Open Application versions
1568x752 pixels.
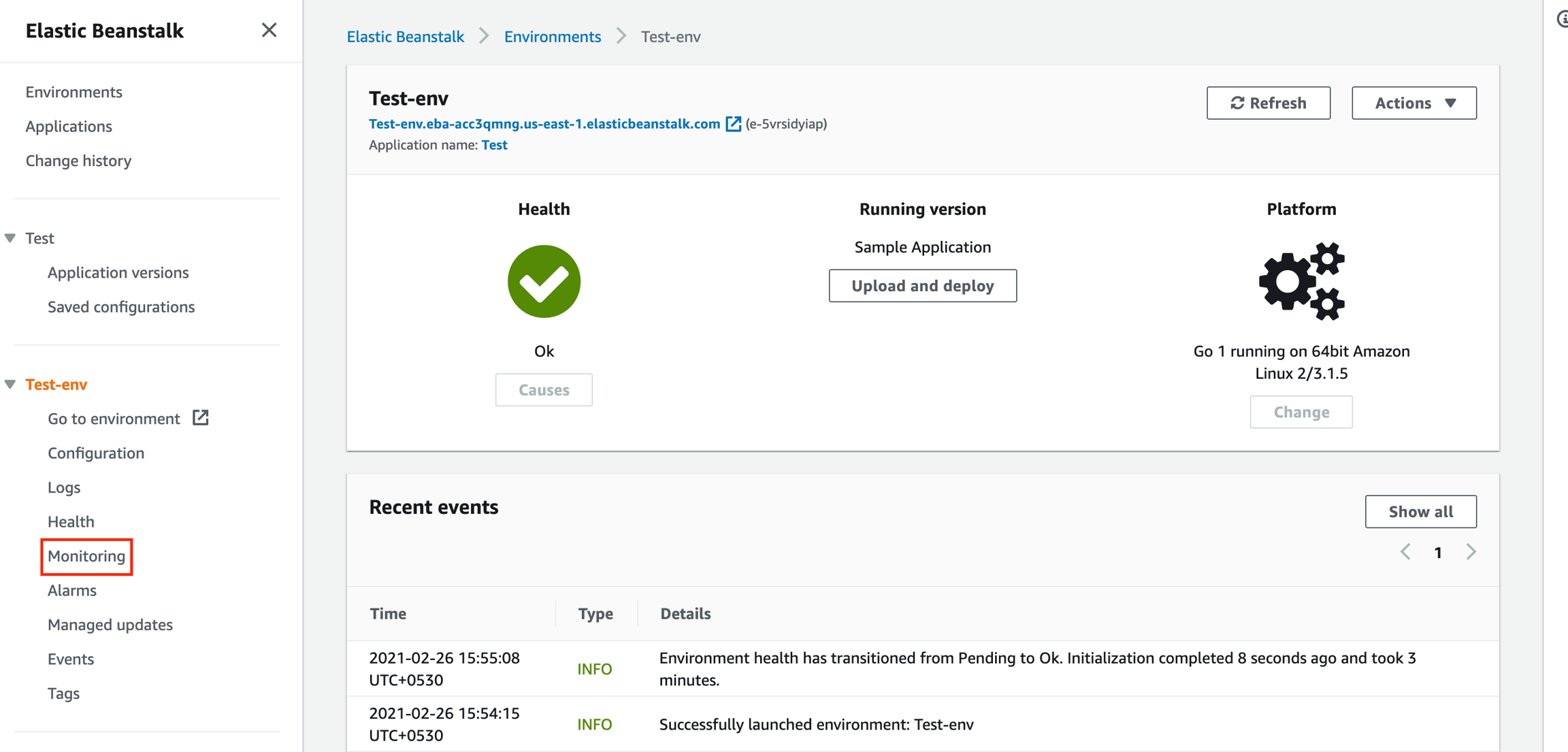118,272
